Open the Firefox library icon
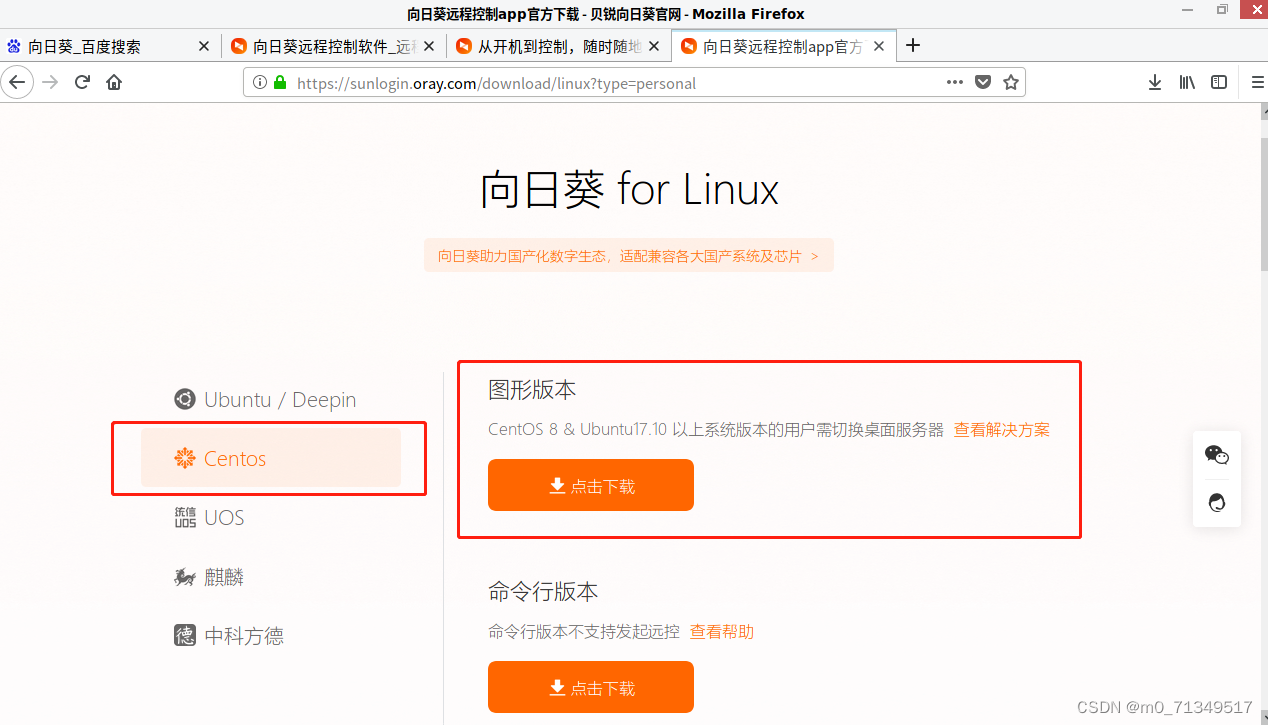The image size is (1268, 725). point(1187,82)
